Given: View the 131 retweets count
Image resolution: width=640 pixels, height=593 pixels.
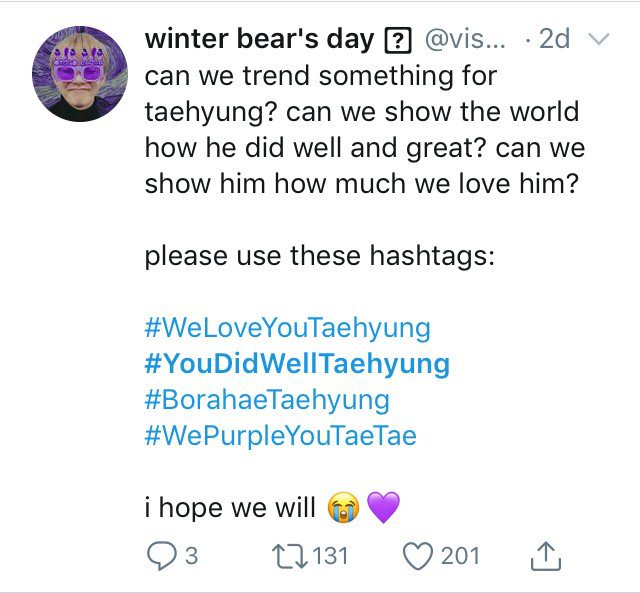Looking at the screenshot, I should pos(331,556).
